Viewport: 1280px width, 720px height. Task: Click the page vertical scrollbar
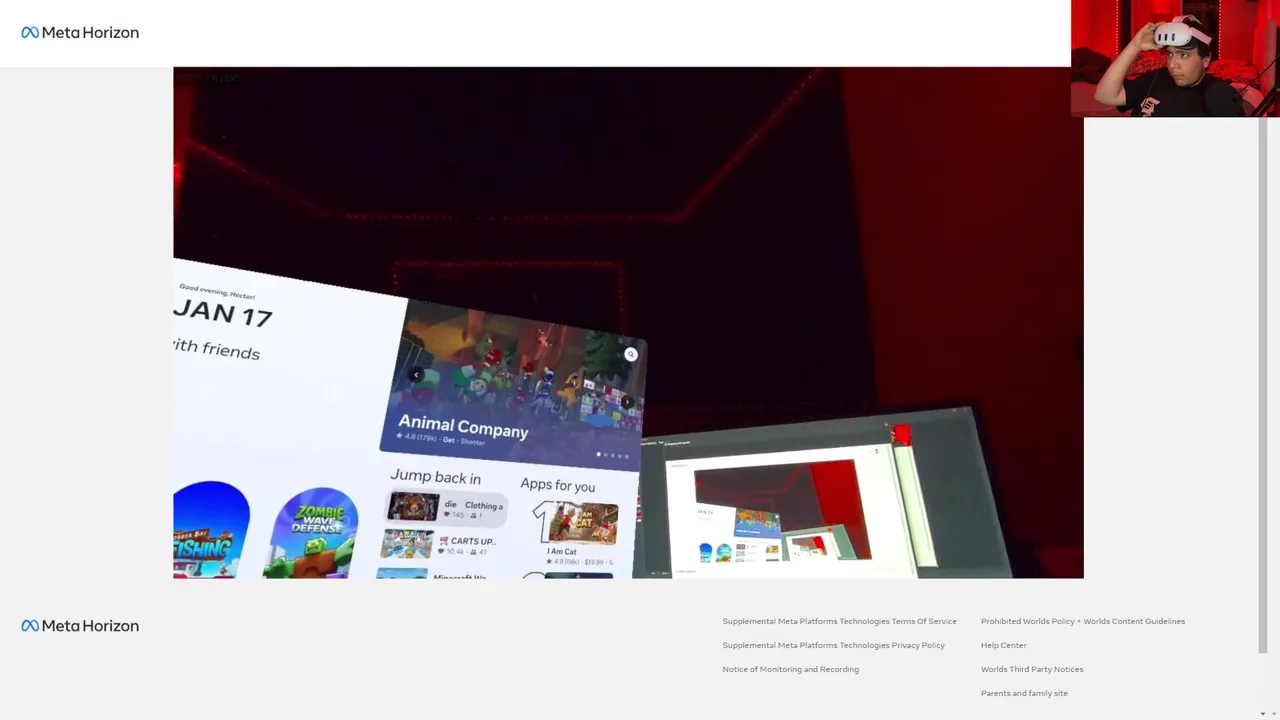[x=1263, y=385]
